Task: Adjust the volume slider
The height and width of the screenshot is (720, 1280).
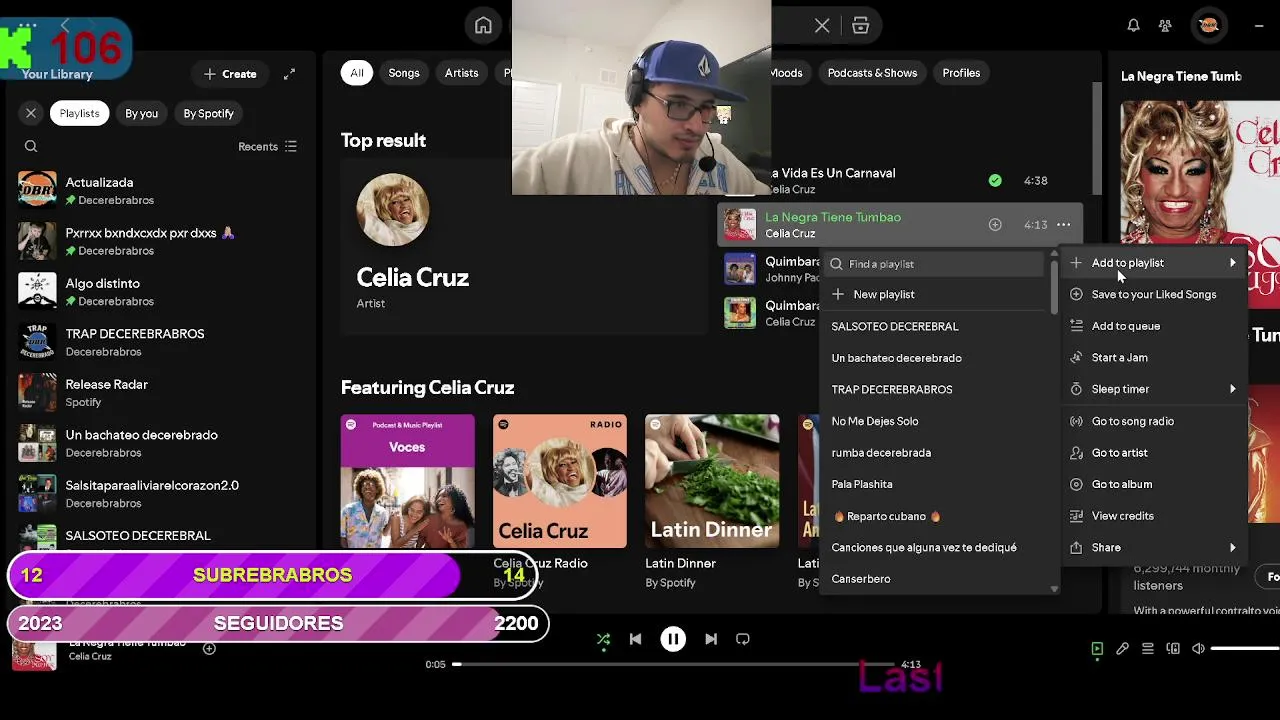Action: tap(1245, 649)
